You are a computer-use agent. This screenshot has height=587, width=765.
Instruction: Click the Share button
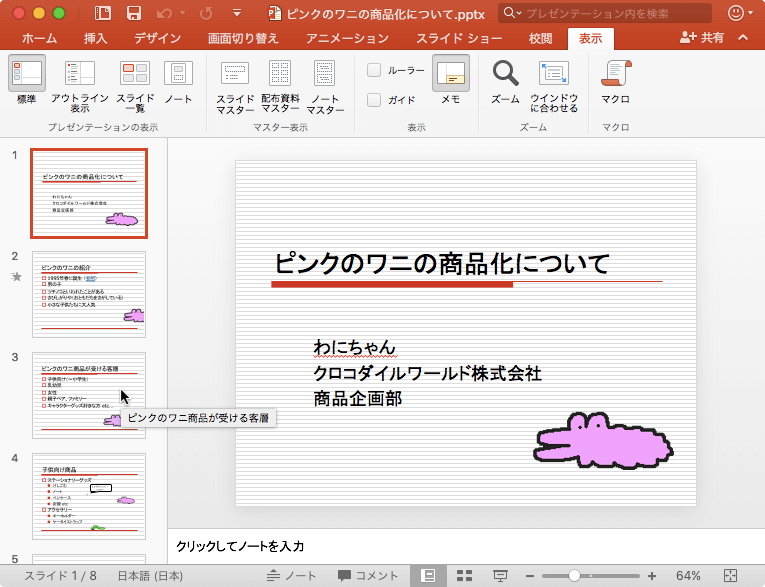point(702,38)
